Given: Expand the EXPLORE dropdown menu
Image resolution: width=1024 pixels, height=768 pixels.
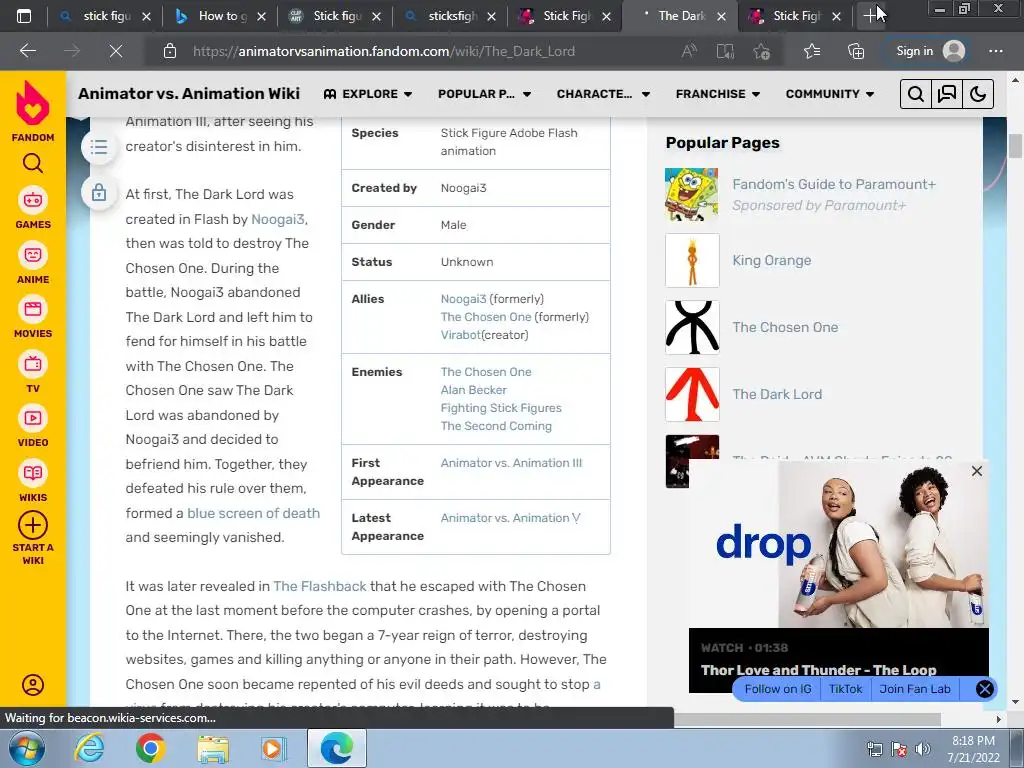Looking at the screenshot, I should (x=368, y=94).
